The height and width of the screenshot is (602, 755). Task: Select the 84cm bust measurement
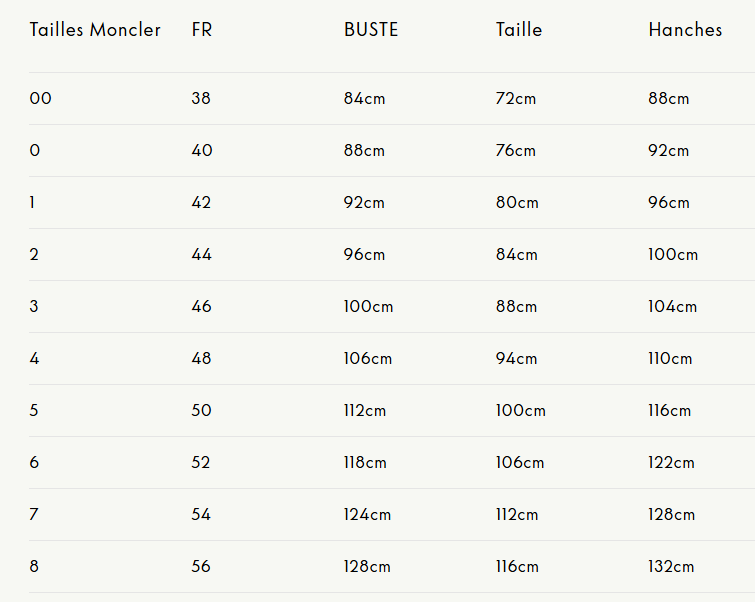[364, 99]
